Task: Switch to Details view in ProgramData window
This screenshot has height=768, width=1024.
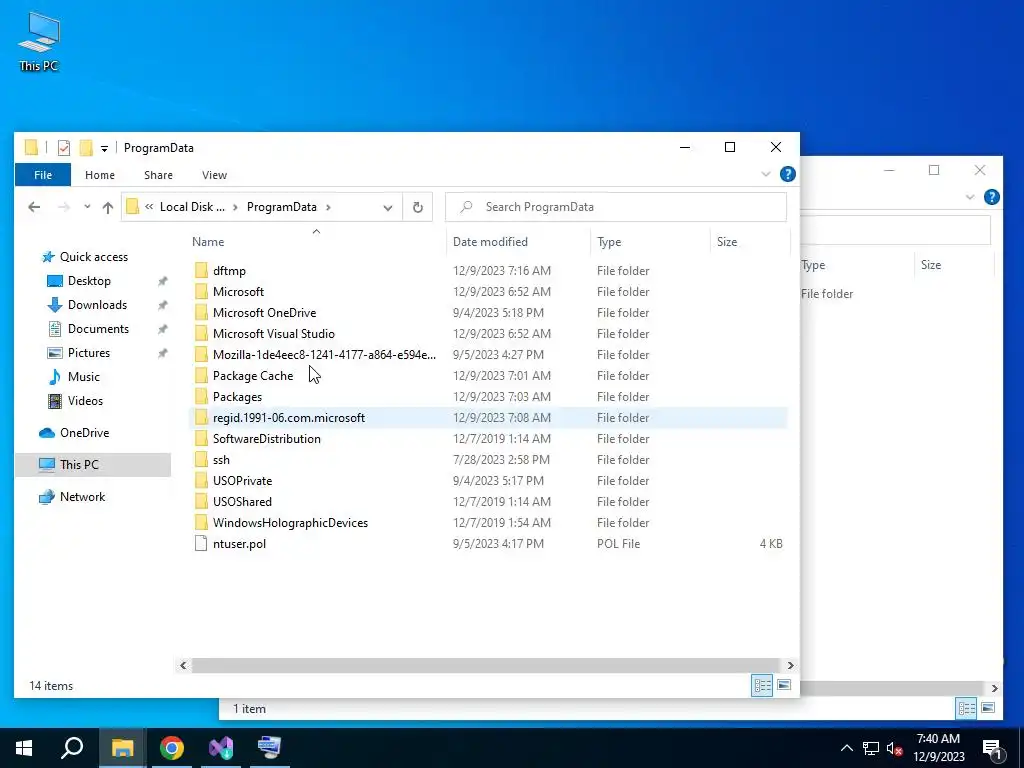Action: pyautogui.click(x=762, y=685)
